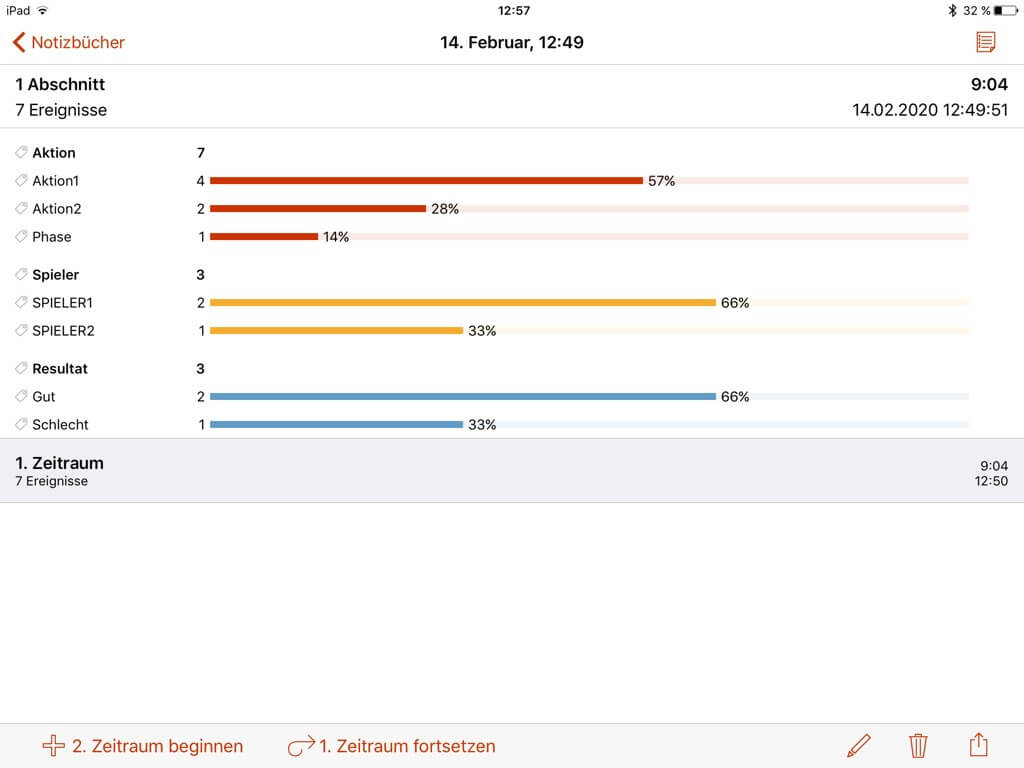The height and width of the screenshot is (768, 1024).
Task: Start the 2. Zeitraum beginnen action
Action: click(142, 746)
